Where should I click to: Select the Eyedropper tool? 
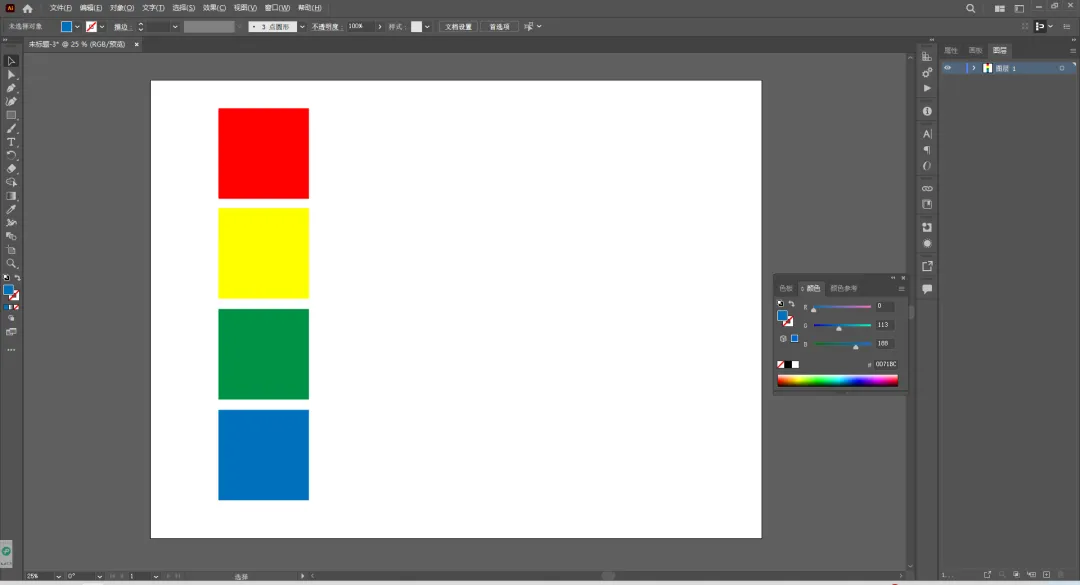coord(11,209)
